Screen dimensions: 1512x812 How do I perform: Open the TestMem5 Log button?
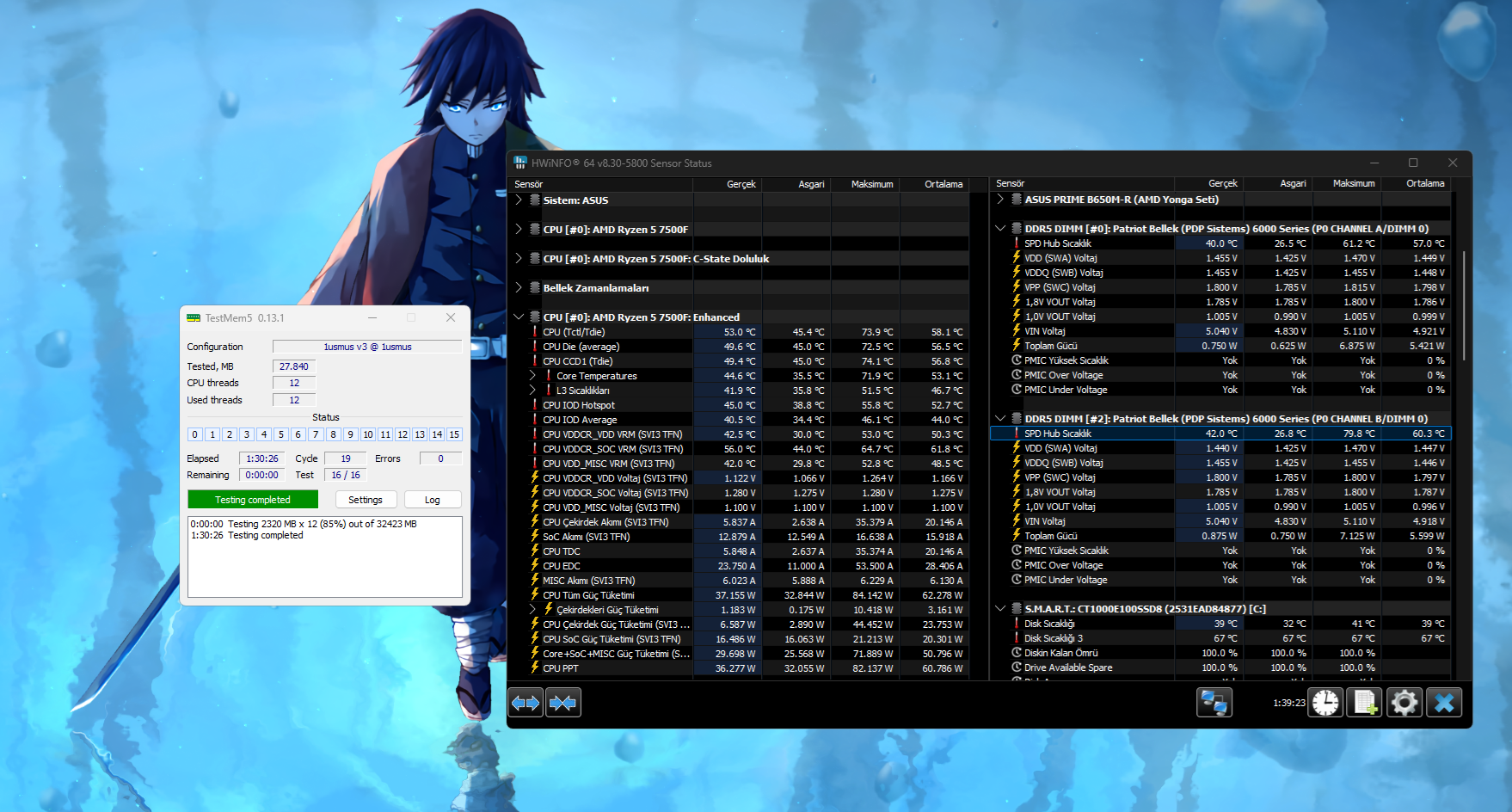click(x=433, y=500)
